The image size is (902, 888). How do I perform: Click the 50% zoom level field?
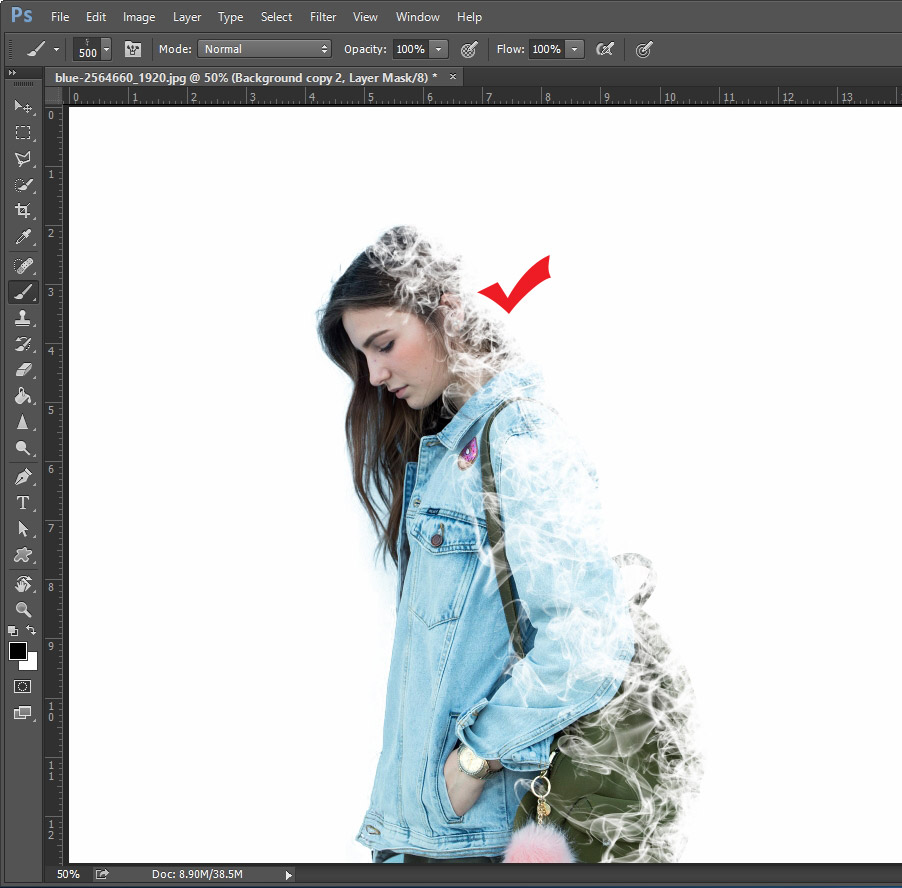(68, 874)
